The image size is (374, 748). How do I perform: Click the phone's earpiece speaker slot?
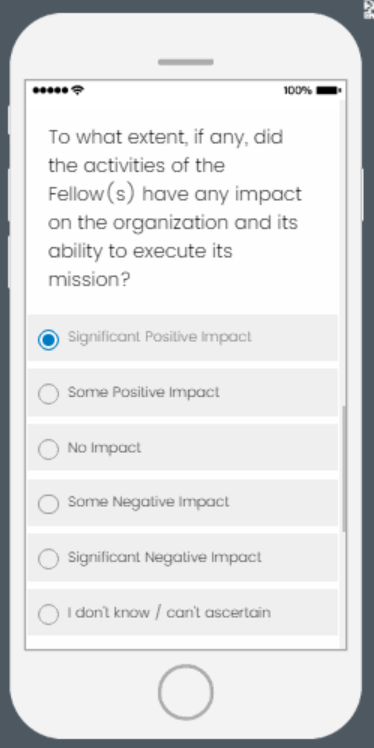(x=186, y=62)
